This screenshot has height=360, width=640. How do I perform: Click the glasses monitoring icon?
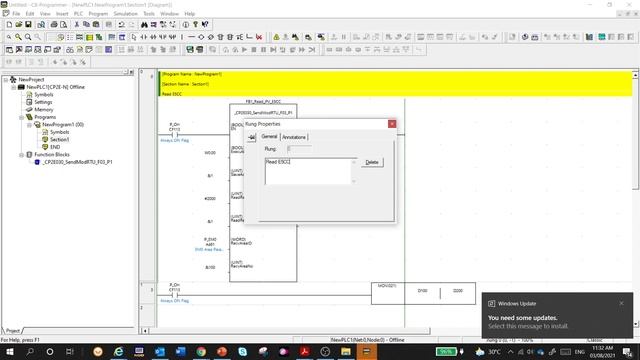(x=70, y=50)
